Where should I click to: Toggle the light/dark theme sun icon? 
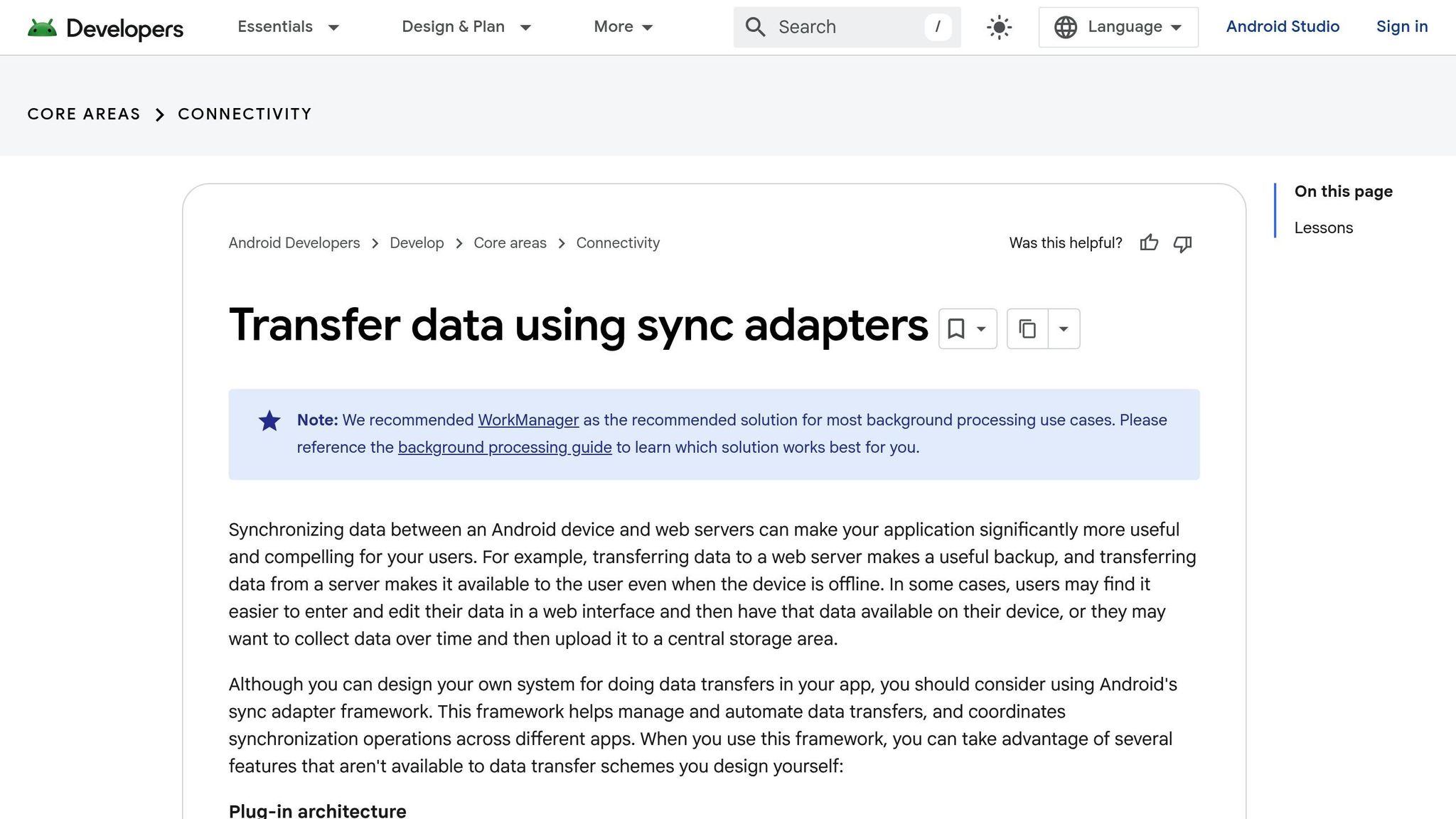[999, 28]
